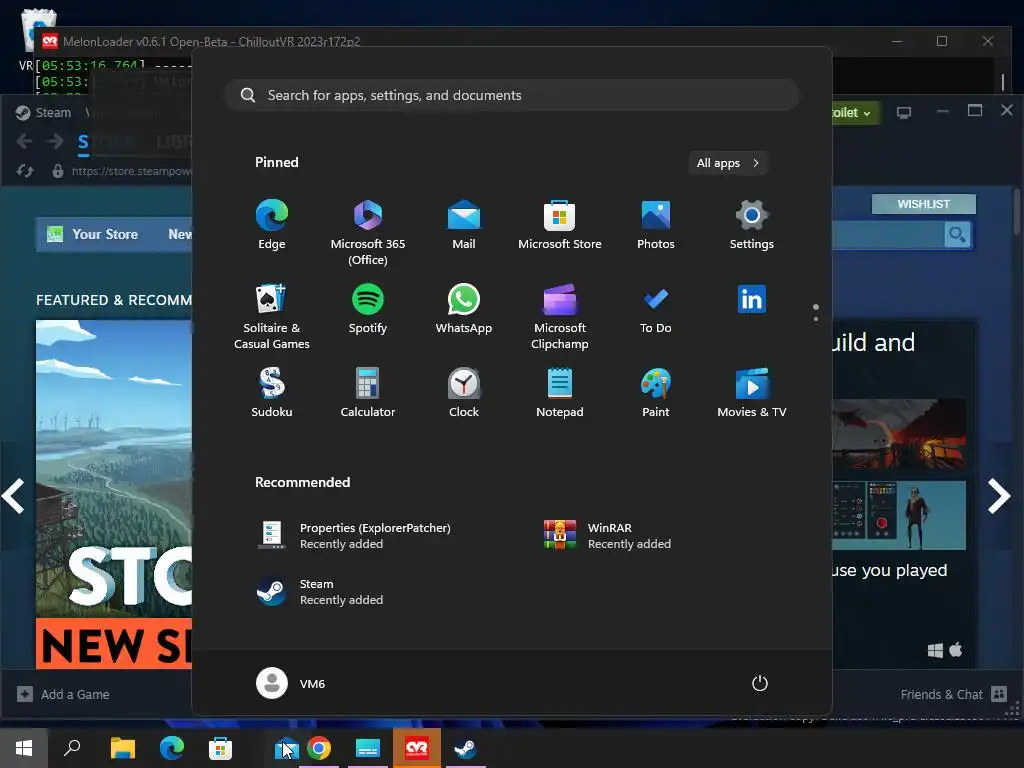The height and width of the screenshot is (768, 1024).
Task: Launch the Photos app
Action: pyautogui.click(x=656, y=225)
